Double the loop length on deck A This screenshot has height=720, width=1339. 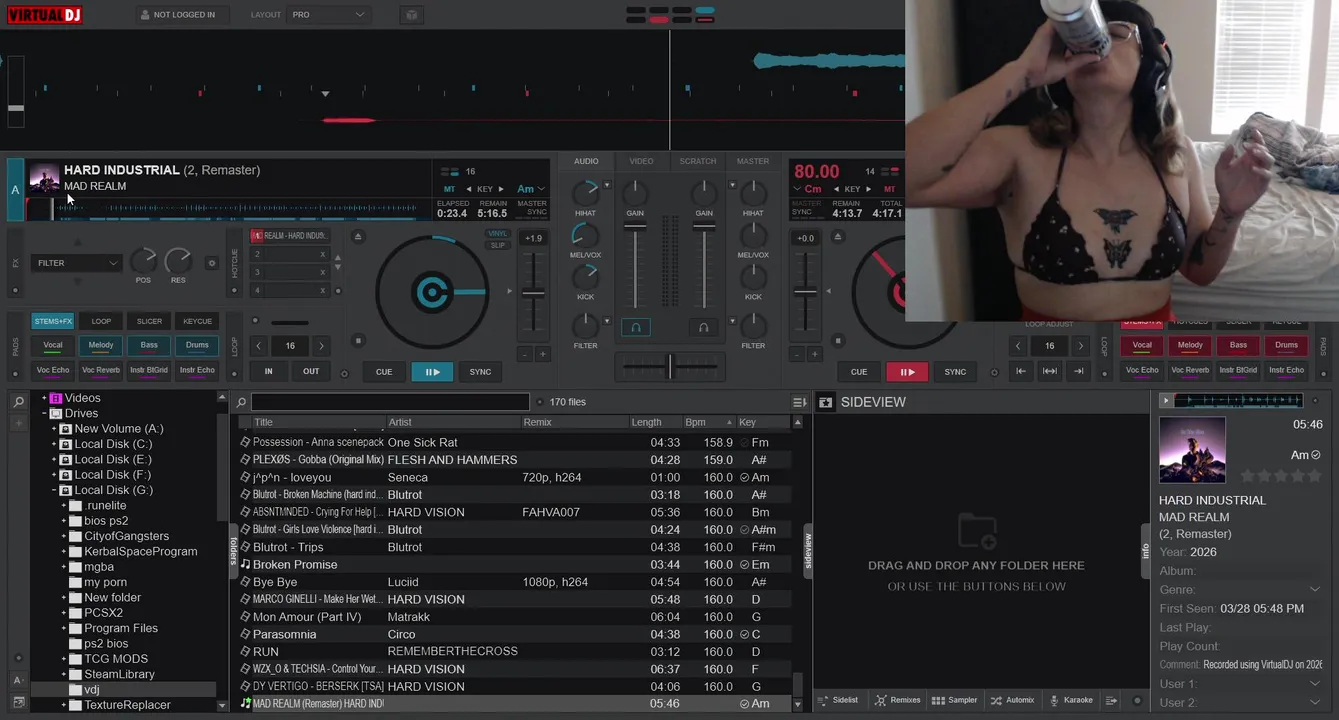(x=321, y=346)
